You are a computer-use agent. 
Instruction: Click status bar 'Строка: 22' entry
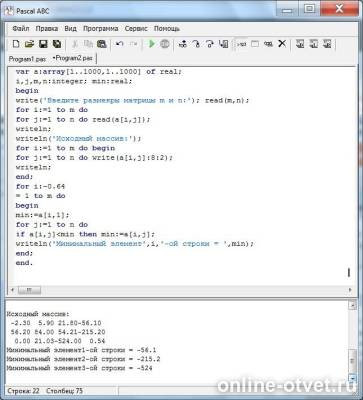[x=23, y=391]
